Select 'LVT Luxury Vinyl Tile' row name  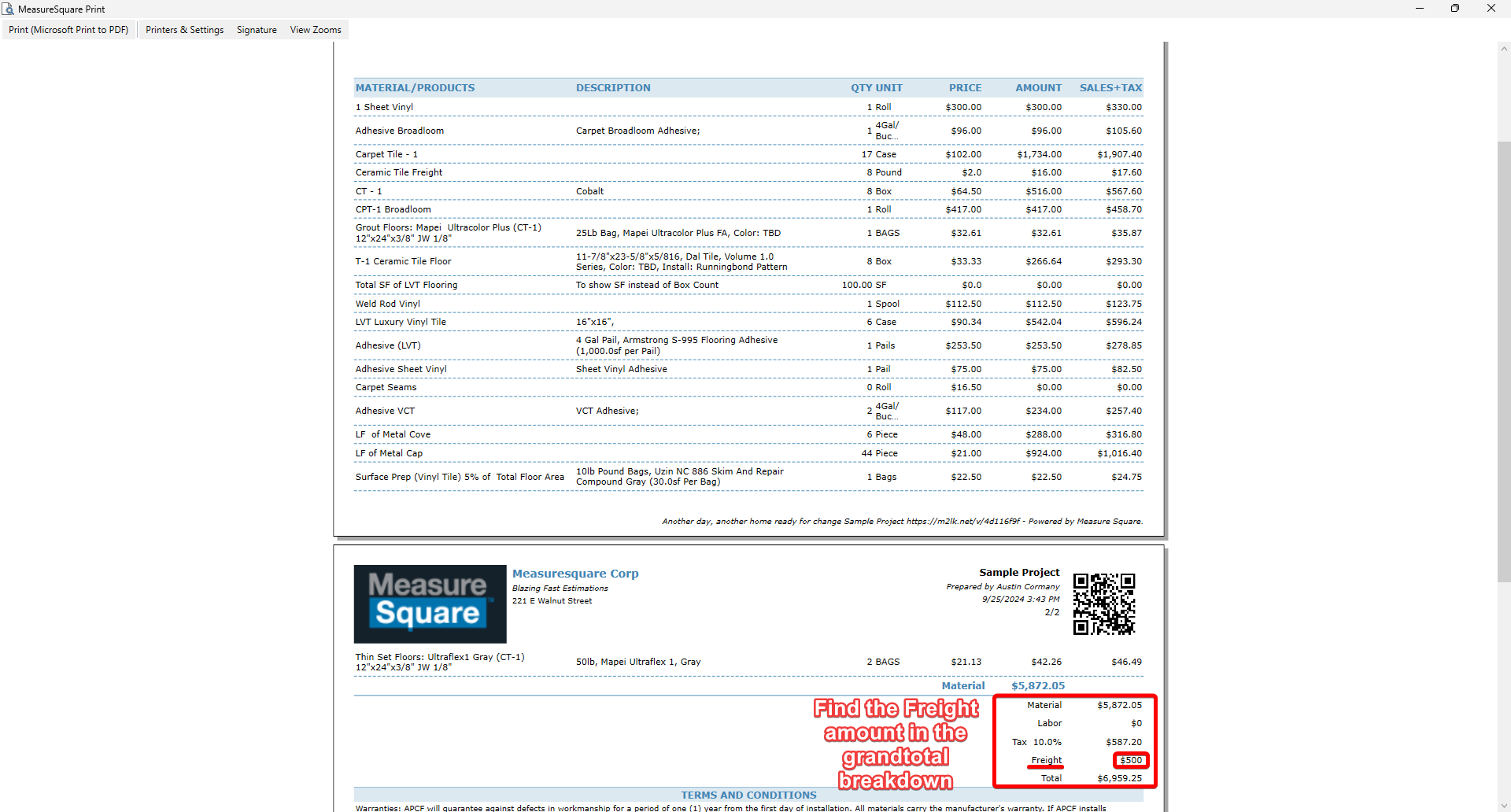click(x=401, y=322)
